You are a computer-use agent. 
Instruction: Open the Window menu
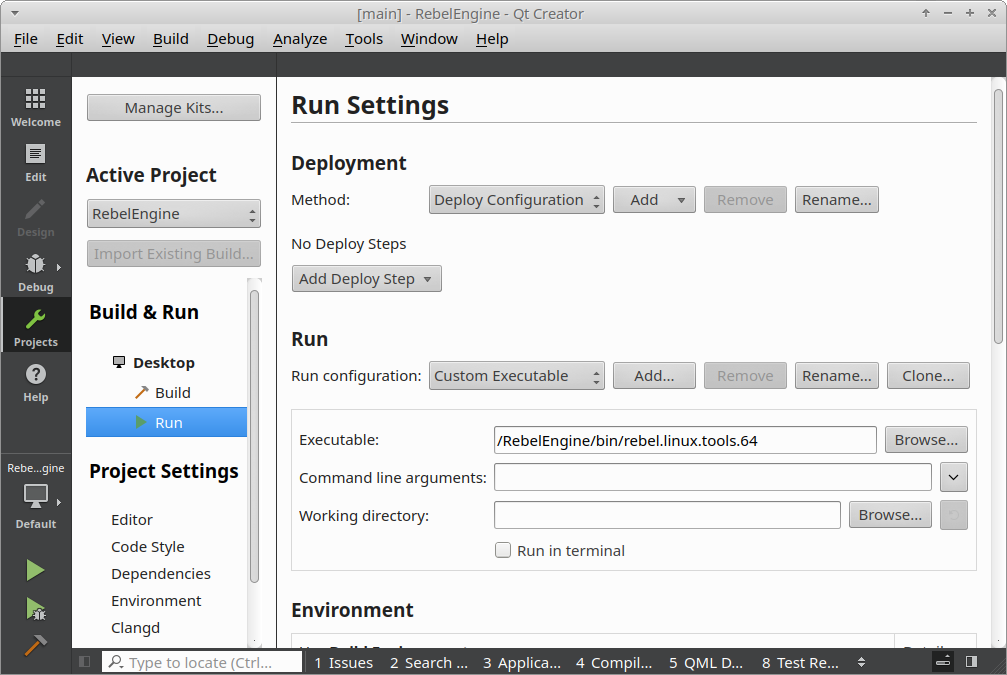click(429, 39)
